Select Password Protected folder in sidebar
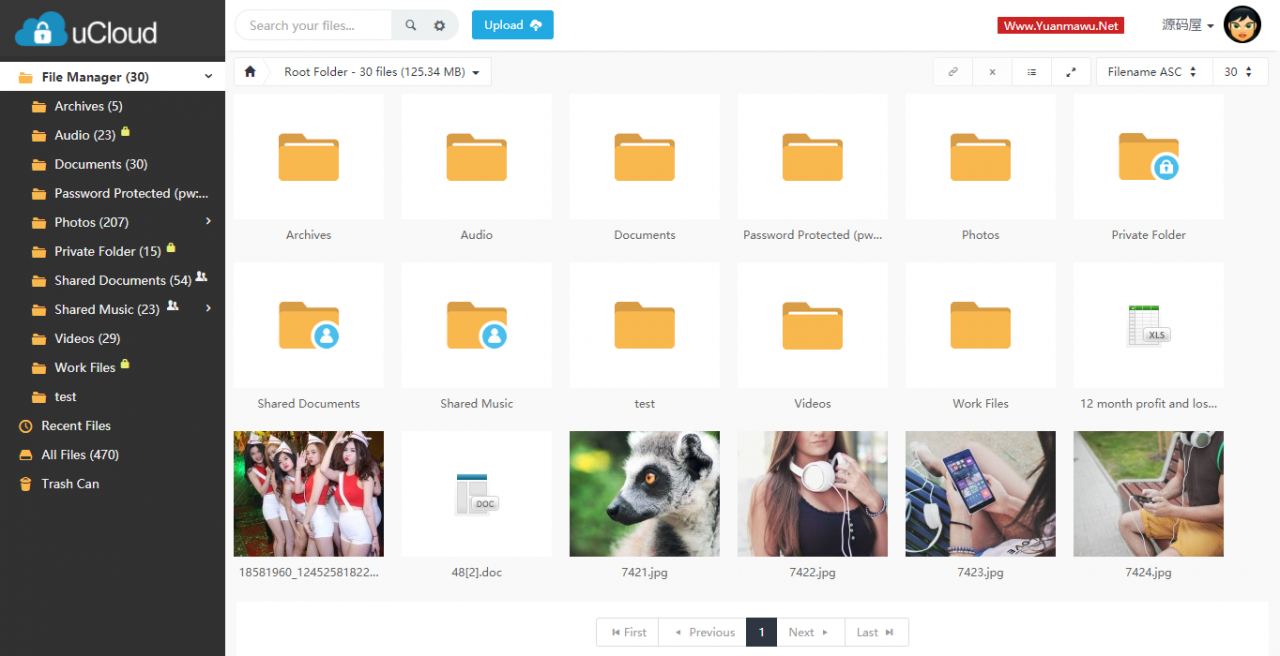 (132, 193)
